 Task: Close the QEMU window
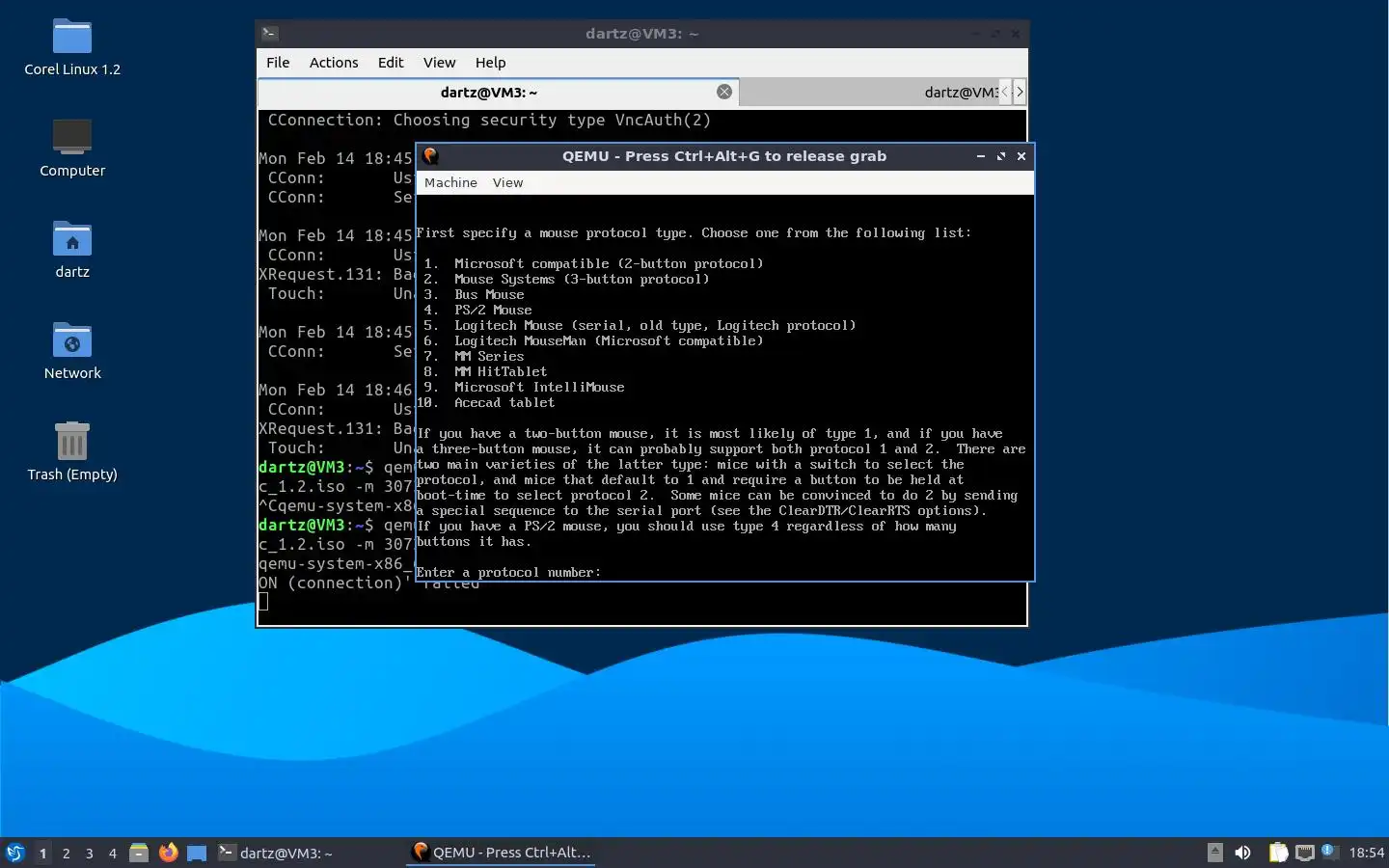(x=1021, y=156)
